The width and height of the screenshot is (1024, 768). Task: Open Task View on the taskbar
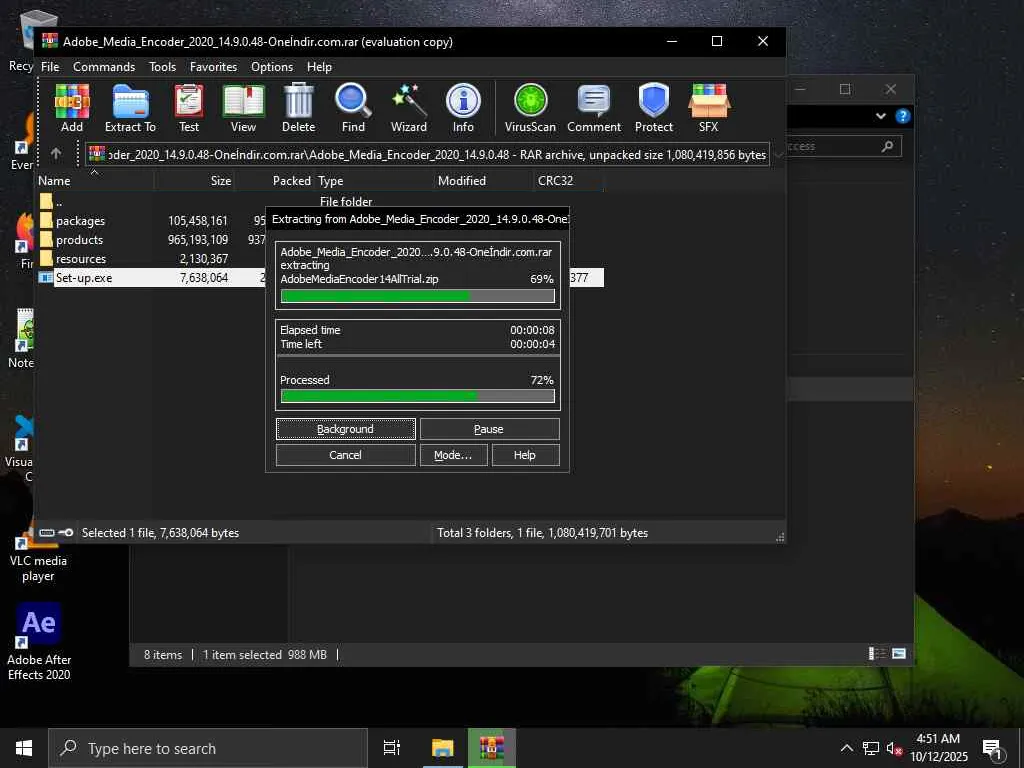click(392, 748)
